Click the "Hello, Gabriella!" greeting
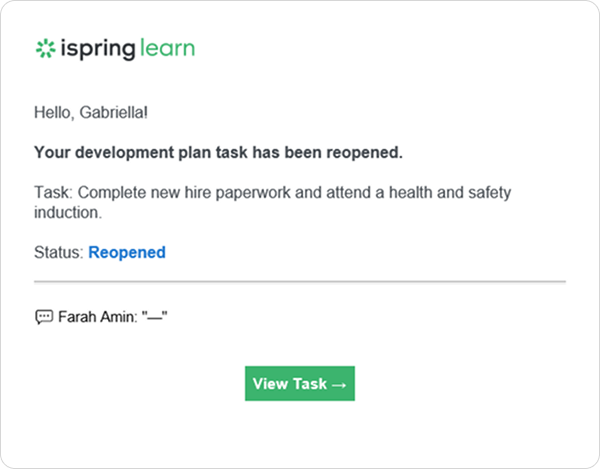This screenshot has height=469, width=600. (90, 113)
